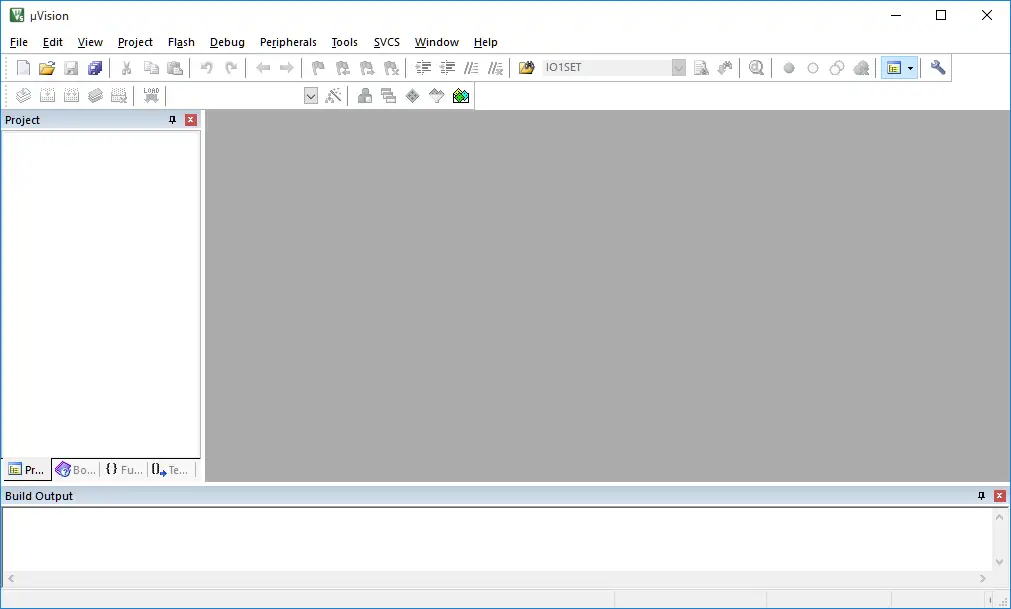Open the Edit menu

[x=53, y=42]
